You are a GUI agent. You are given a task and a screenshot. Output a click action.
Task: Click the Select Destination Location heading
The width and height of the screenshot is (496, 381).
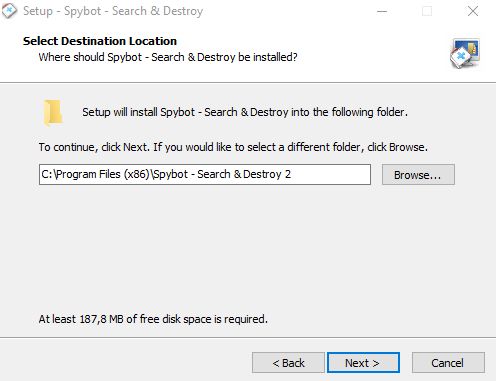point(100,41)
